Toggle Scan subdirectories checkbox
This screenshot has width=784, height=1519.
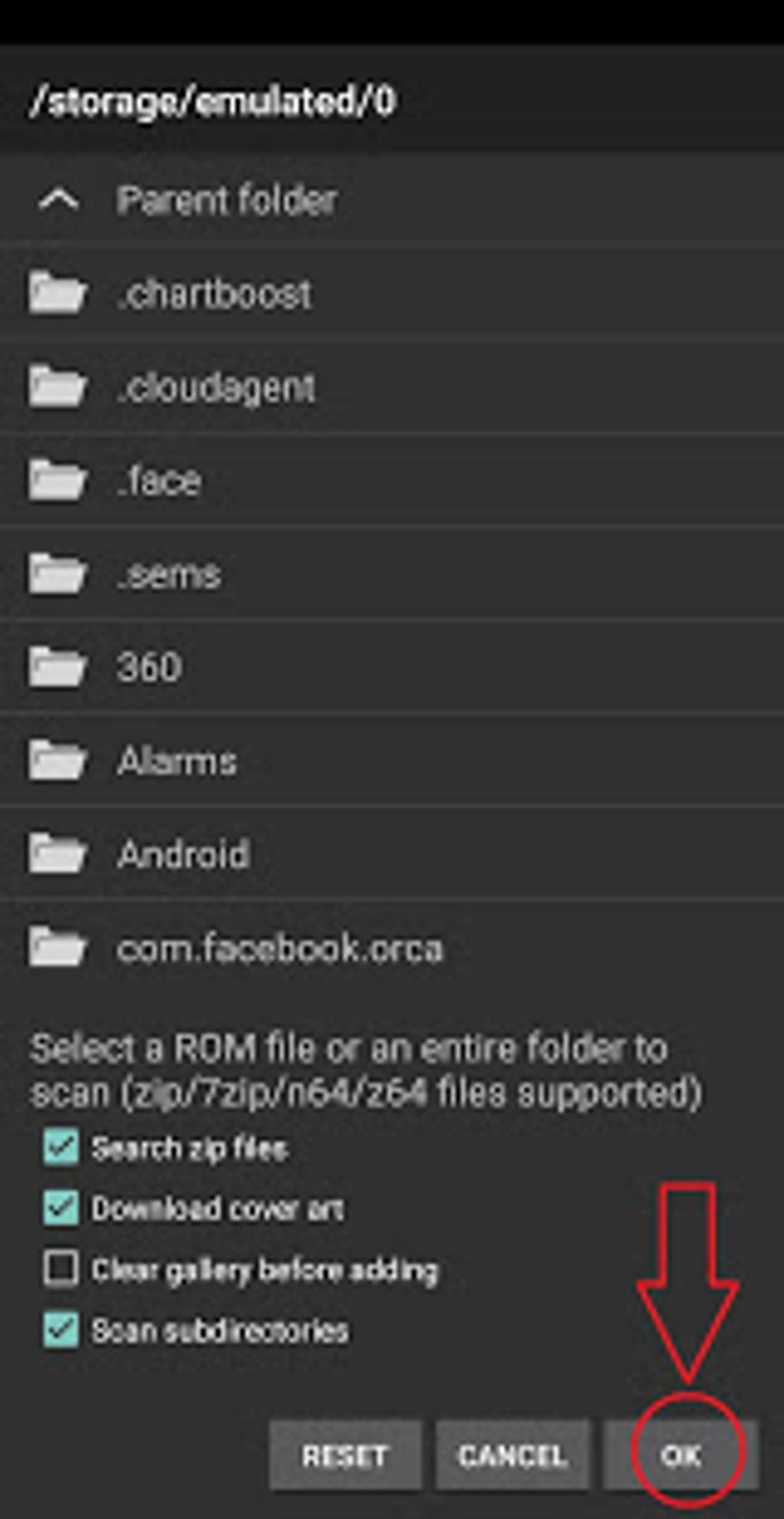[61, 1330]
